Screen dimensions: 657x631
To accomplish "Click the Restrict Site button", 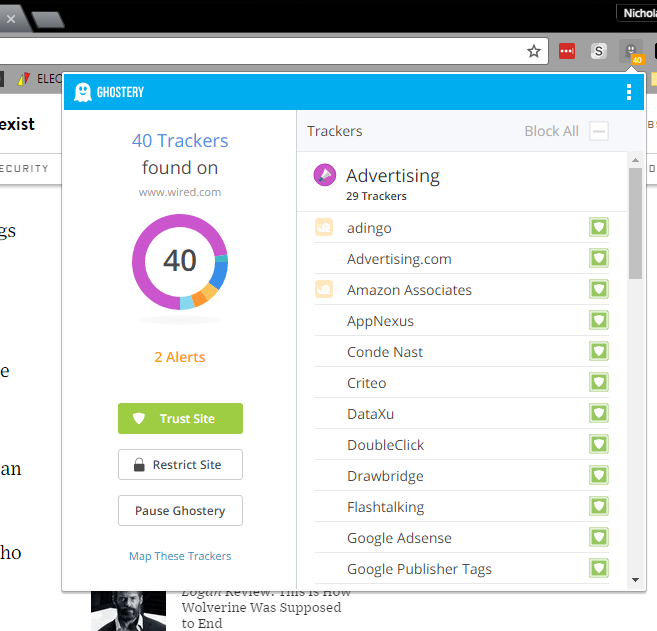I will tap(180, 465).
